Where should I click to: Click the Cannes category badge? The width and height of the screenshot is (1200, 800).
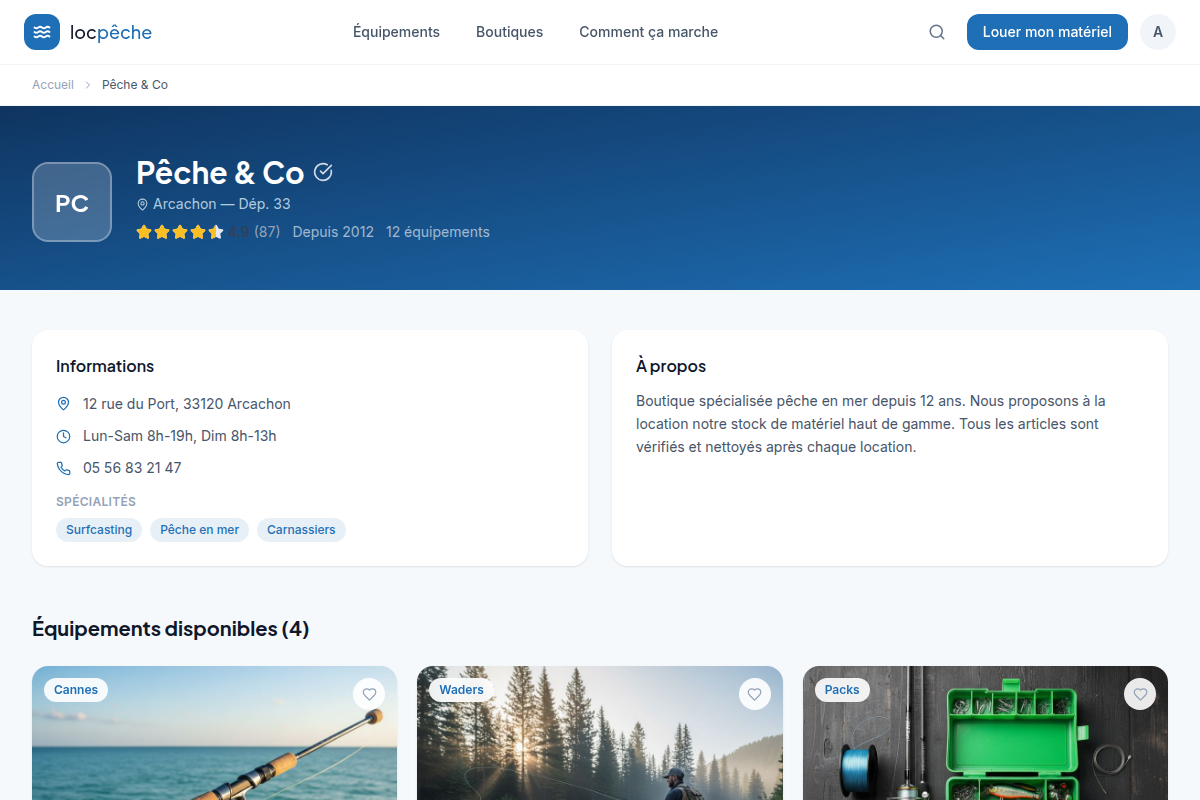pos(76,690)
